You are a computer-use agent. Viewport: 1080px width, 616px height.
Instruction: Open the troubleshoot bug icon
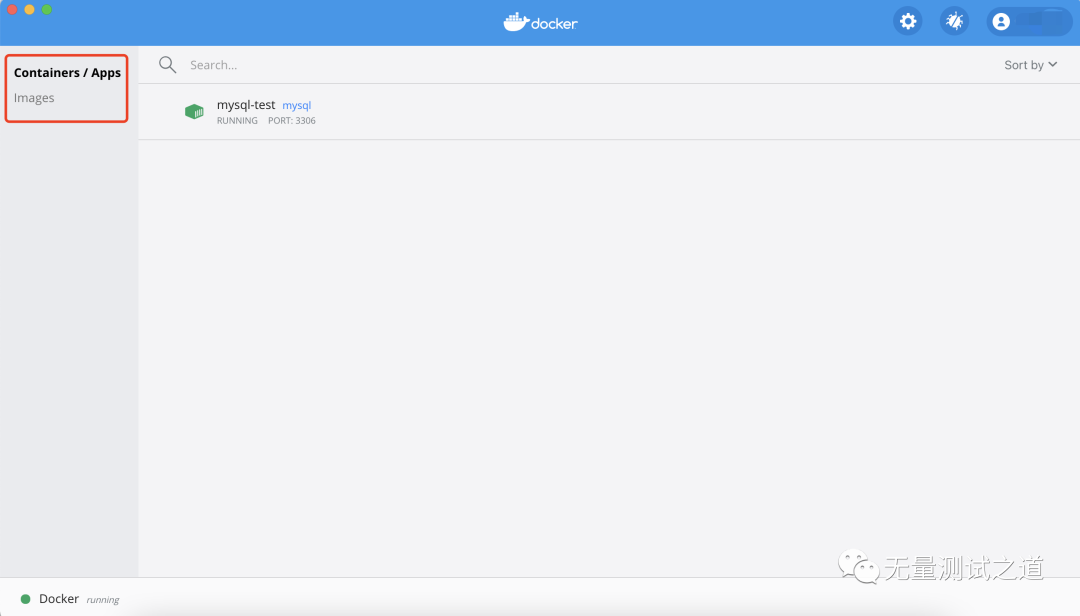pos(954,21)
